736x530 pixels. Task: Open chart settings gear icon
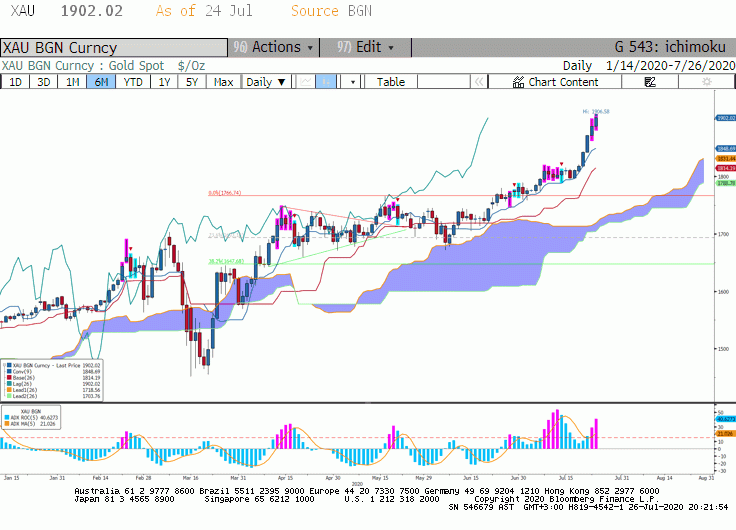pyautogui.click(x=706, y=82)
